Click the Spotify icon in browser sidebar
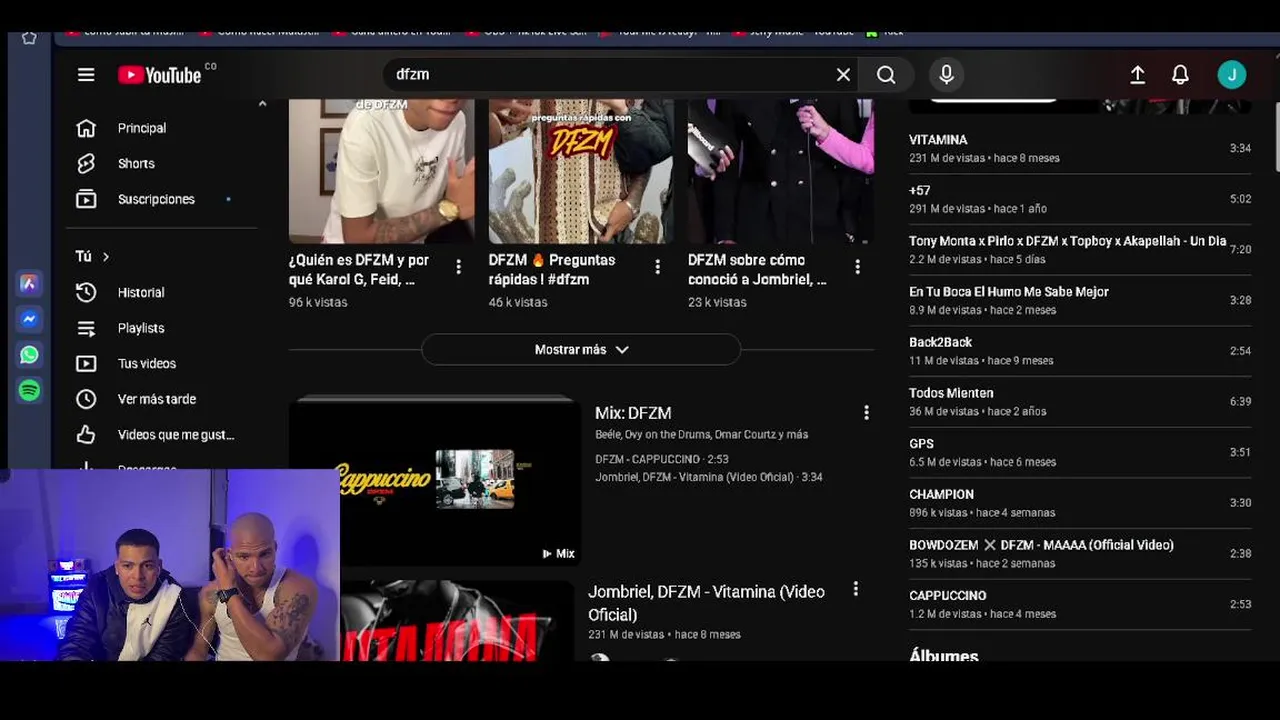The width and height of the screenshot is (1280, 720). [29, 391]
